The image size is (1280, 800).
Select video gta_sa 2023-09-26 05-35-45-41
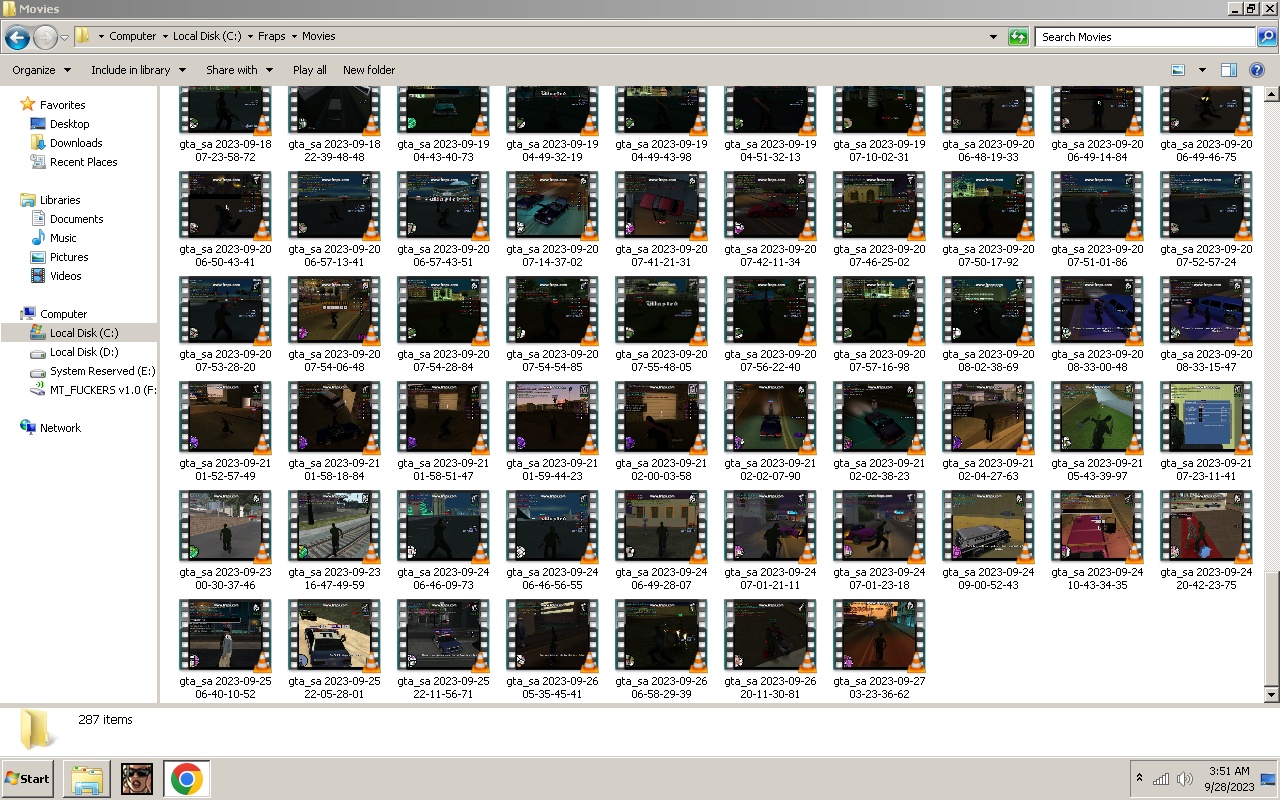pyautogui.click(x=552, y=651)
